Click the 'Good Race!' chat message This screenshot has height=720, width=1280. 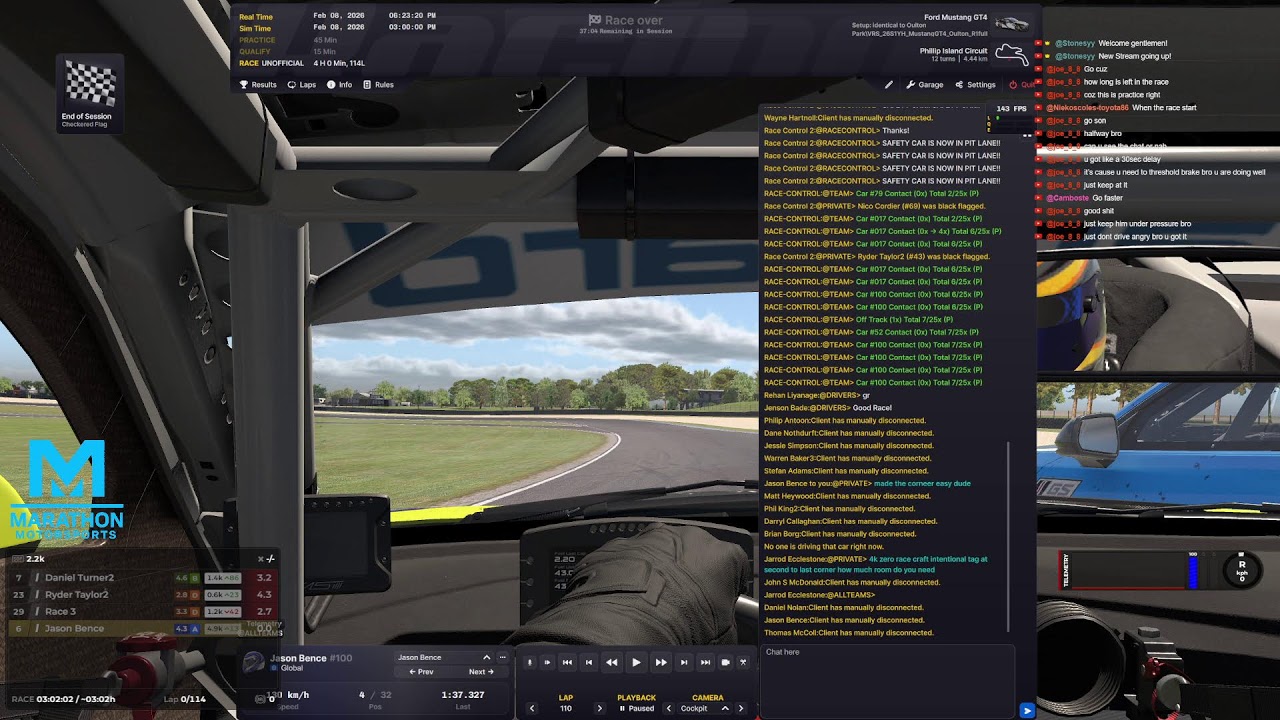pyautogui.click(x=872, y=408)
